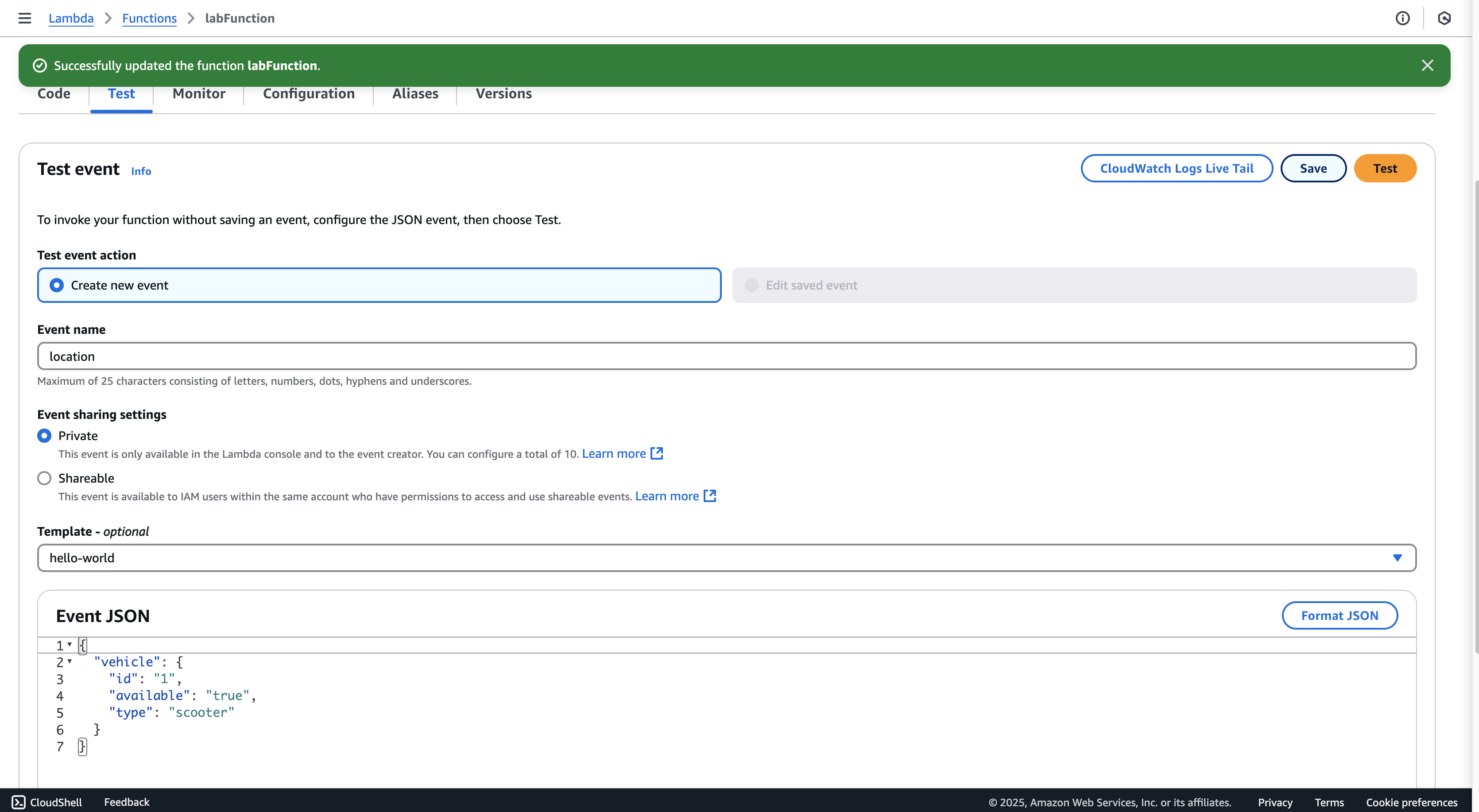Click the success checkmark icon in banner

point(39,66)
